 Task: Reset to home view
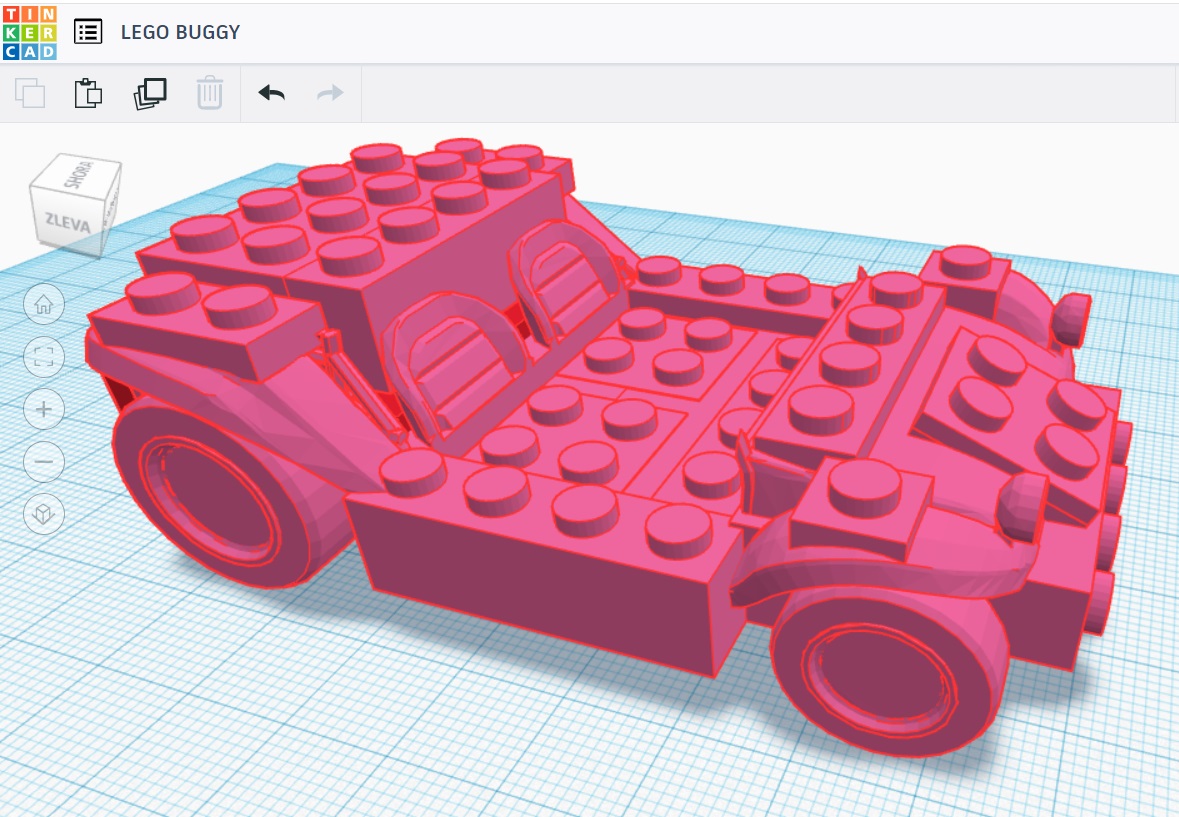coord(44,304)
